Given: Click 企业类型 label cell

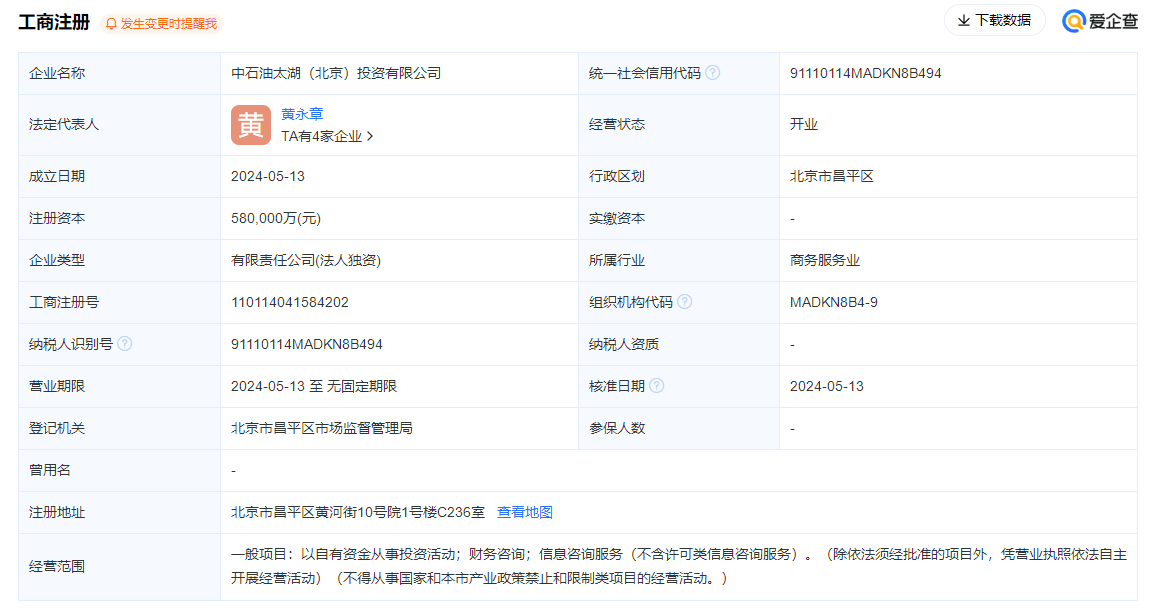Looking at the screenshot, I should (x=119, y=261).
